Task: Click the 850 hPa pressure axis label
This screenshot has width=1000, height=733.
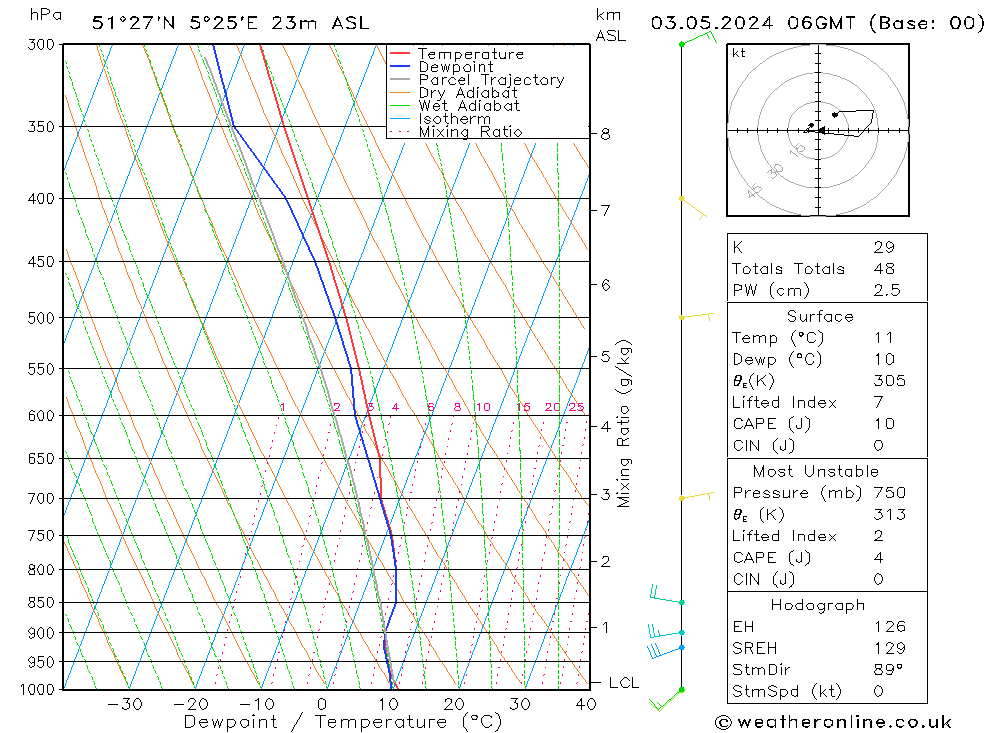Action: tap(41, 603)
